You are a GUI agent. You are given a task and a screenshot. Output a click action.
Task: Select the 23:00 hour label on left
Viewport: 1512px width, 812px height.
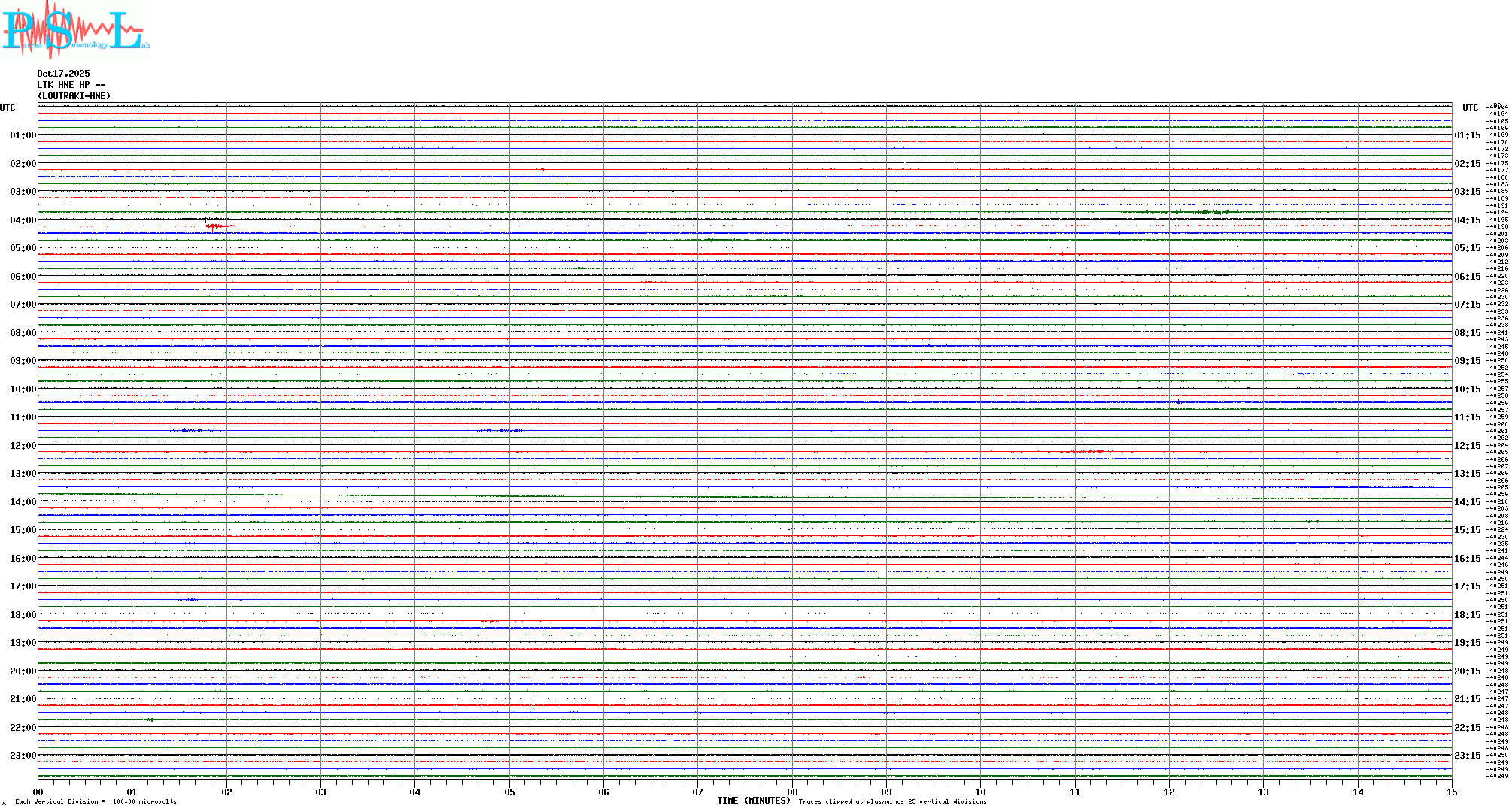23,756
